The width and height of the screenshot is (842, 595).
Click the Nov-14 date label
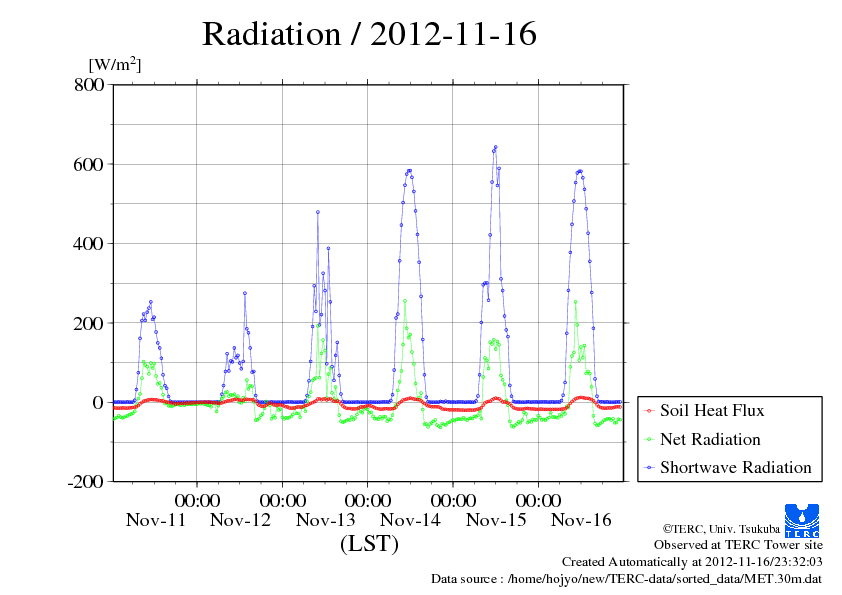tap(410, 520)
